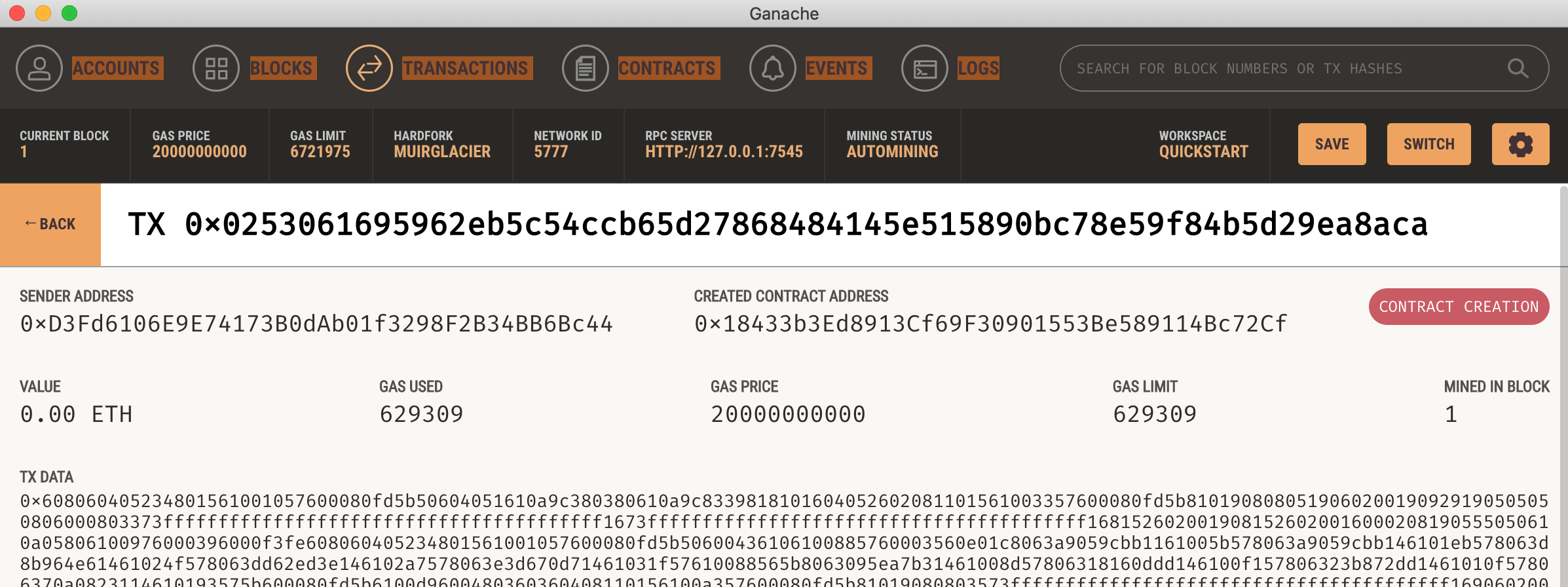This screenshot has height=587, width=1568.
Task: Open the Transactions tab label
Action: [467, 68]
